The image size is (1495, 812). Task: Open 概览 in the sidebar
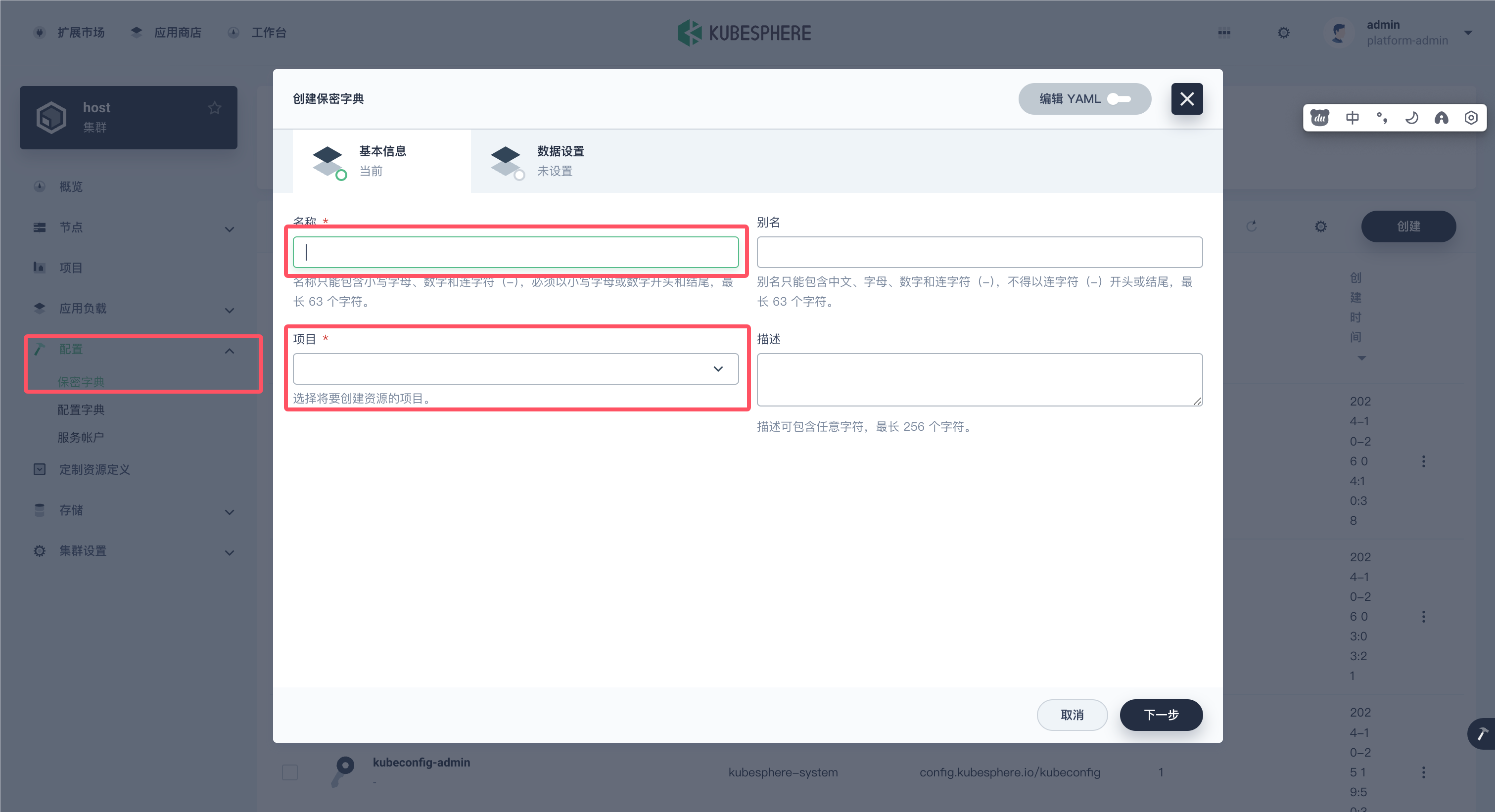[x=71, y=186]
